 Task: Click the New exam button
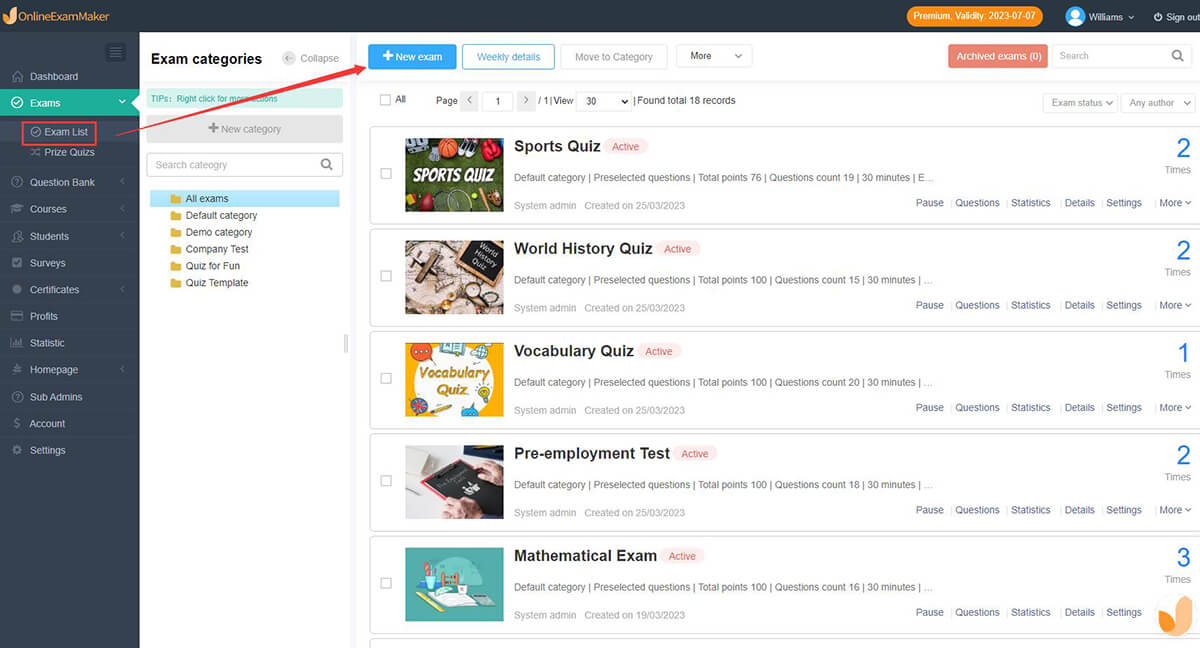(412, 57)
